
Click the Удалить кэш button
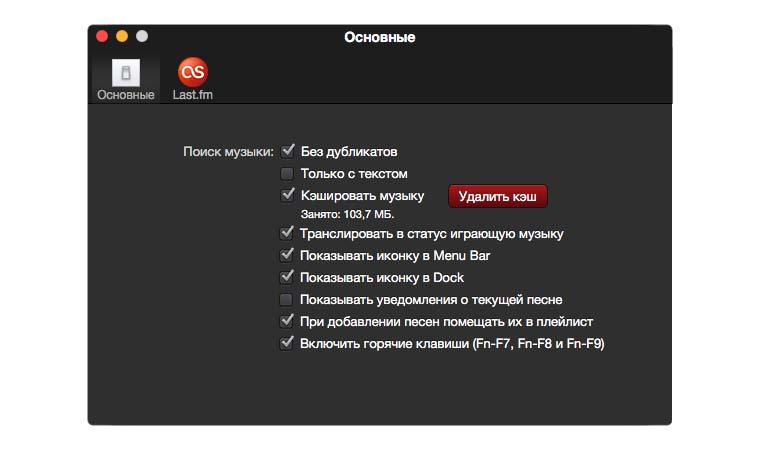[498, 196]
